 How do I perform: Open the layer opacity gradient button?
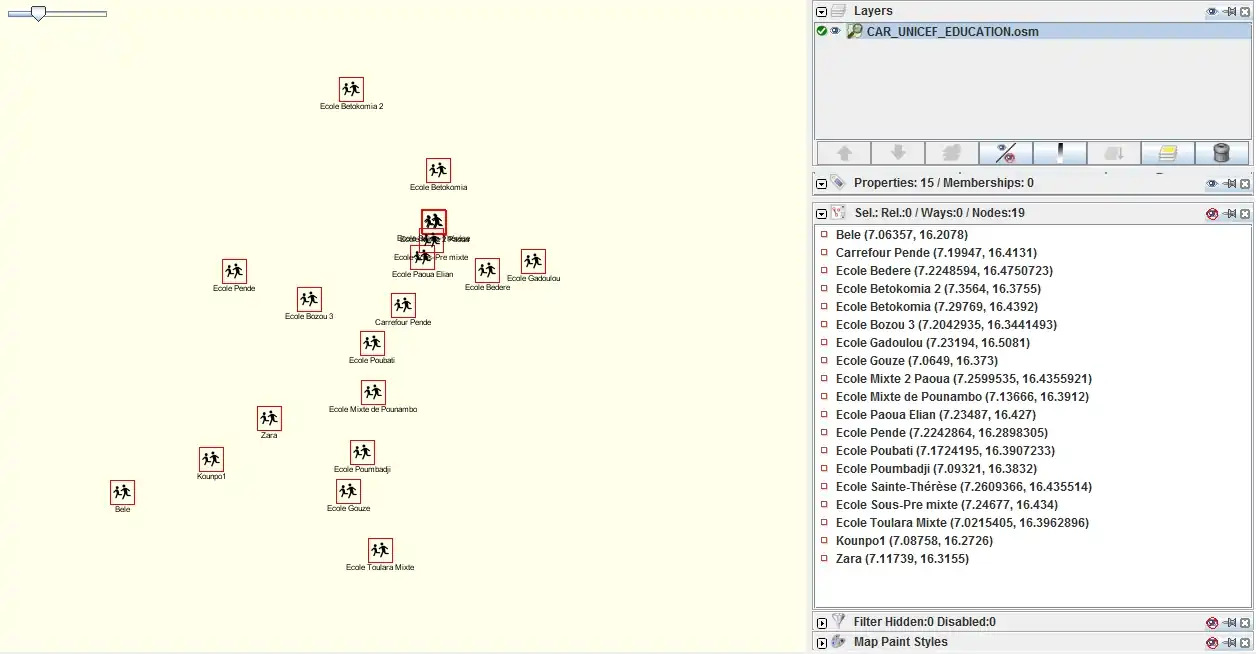pos(1060,153)
